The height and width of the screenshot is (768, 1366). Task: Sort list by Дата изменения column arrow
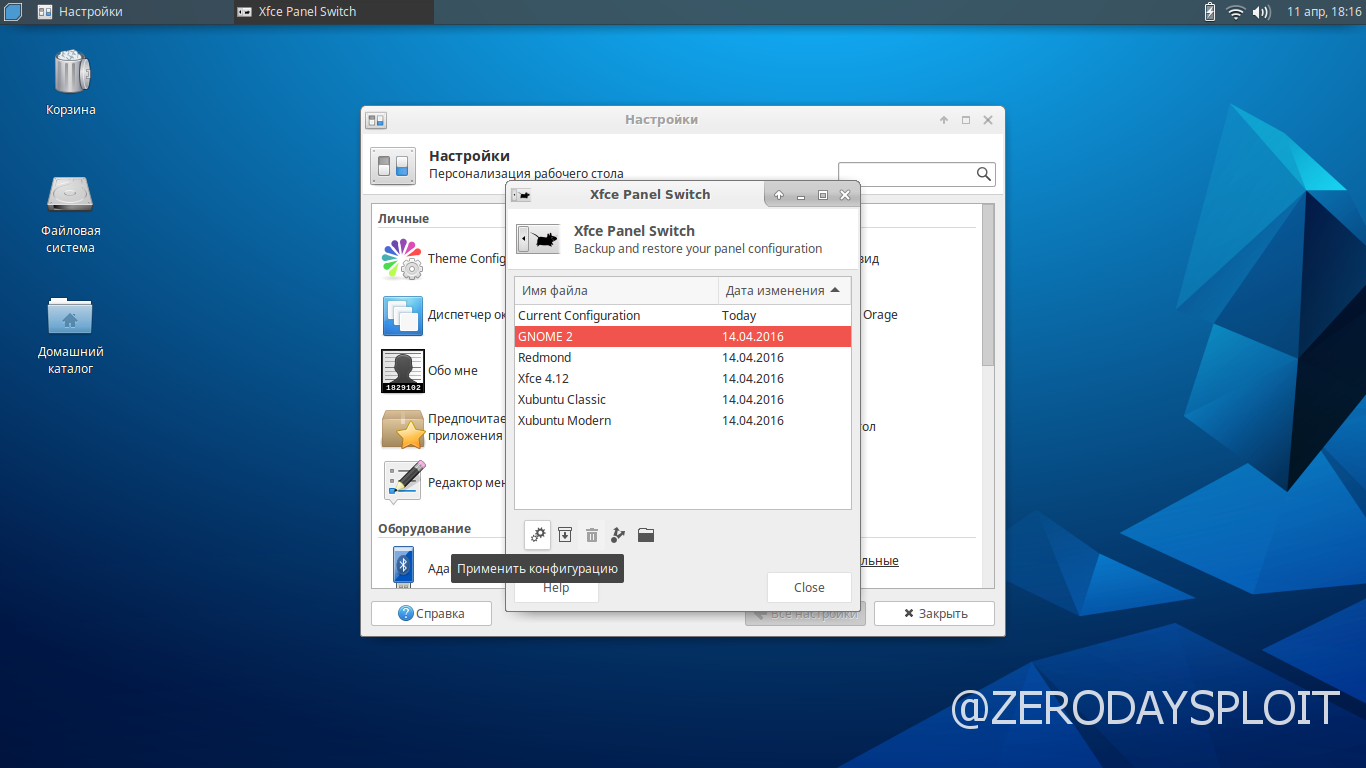point(835,291)
